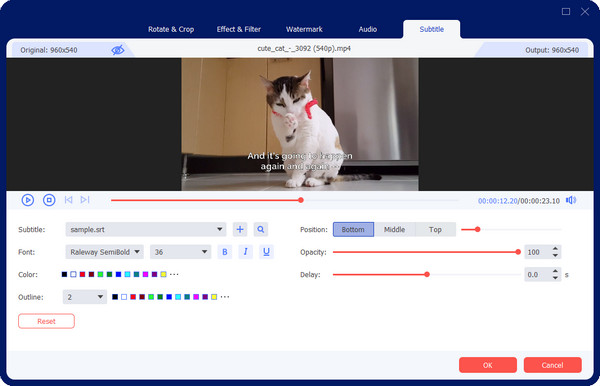Open the font size 36 dropdown
Screen dimensions: 600x386
click(181, 252)
